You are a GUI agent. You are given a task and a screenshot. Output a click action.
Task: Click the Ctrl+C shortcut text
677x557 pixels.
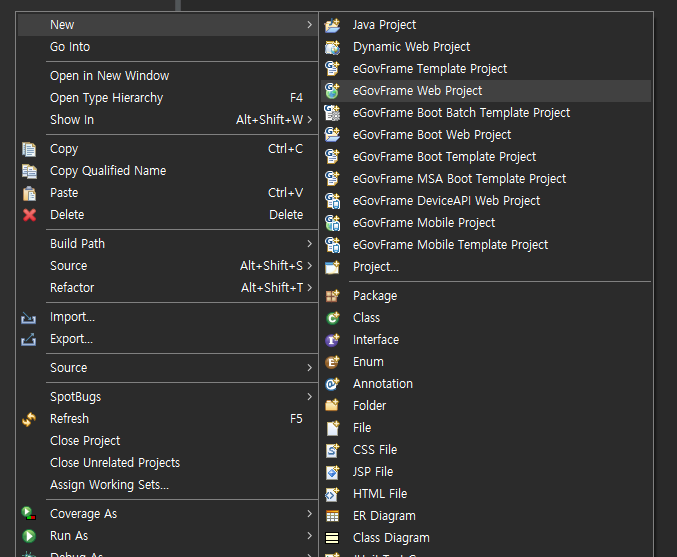285,149
